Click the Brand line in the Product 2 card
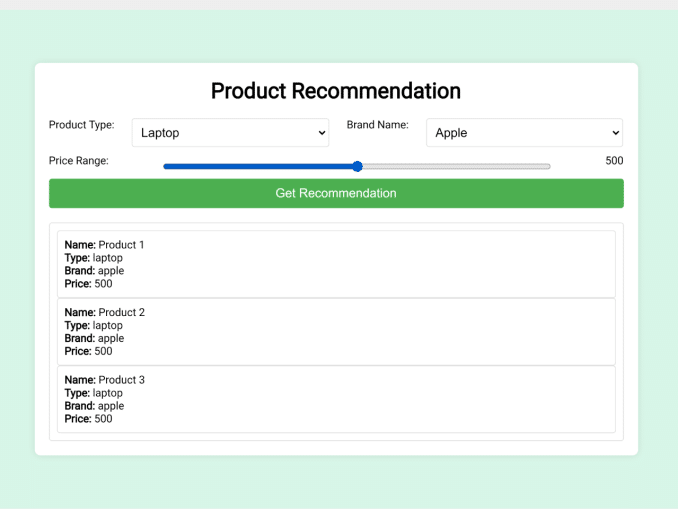 [x=95, y=338]
